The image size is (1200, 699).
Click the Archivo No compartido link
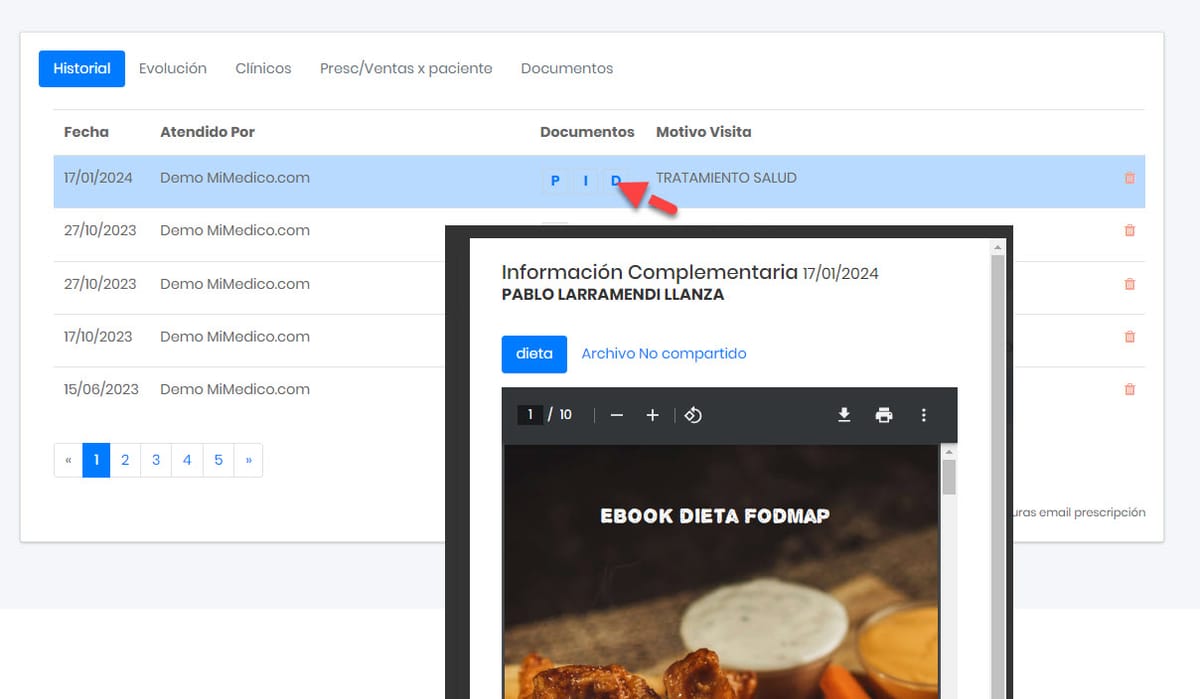point(663,353)
